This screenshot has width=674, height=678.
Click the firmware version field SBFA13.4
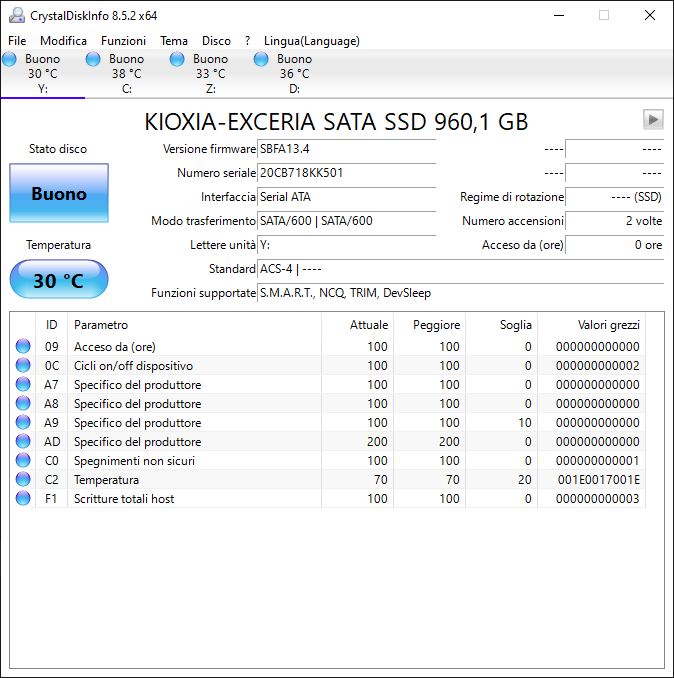point(346,149)
